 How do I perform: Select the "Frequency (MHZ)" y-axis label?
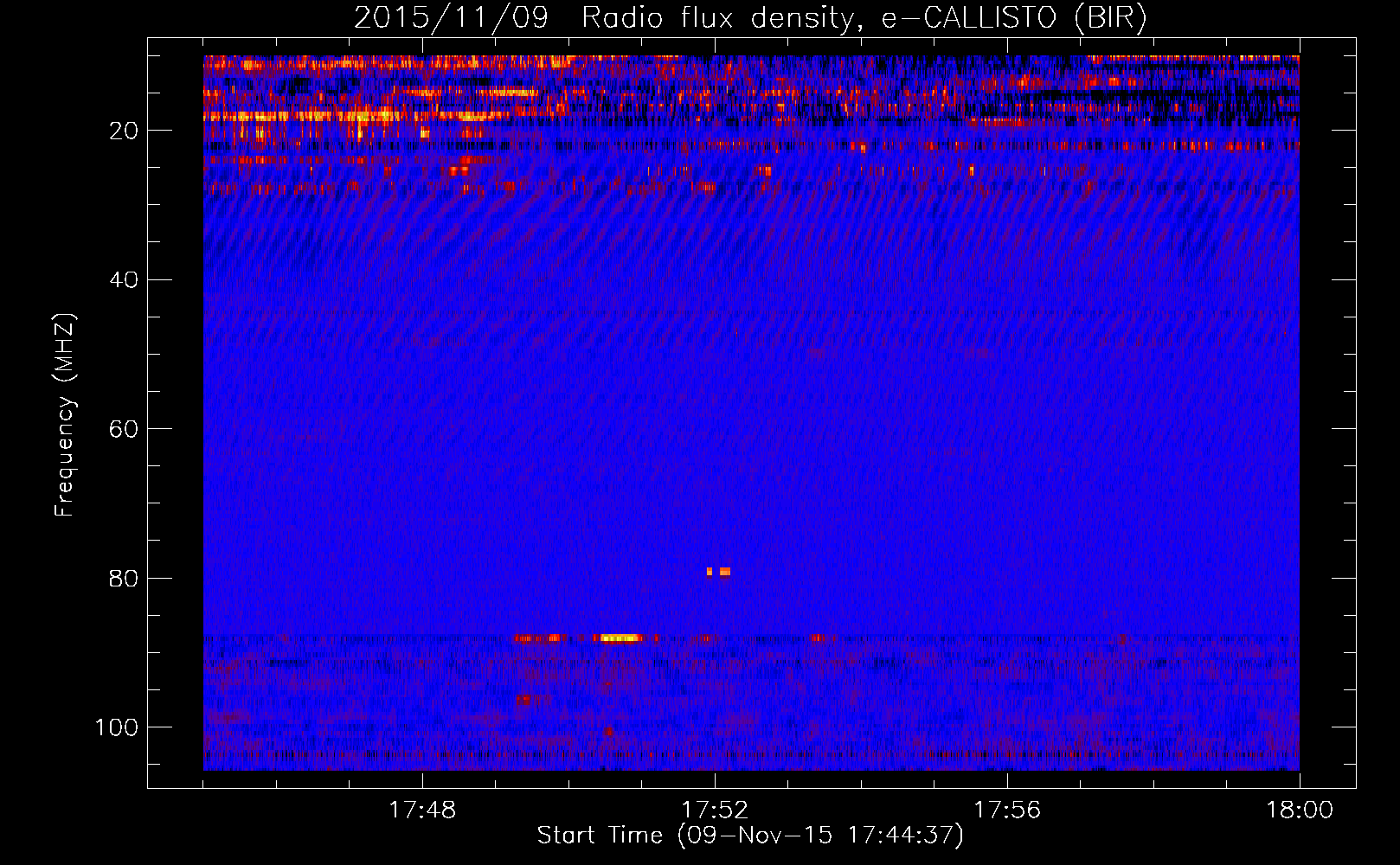(65, 414)
